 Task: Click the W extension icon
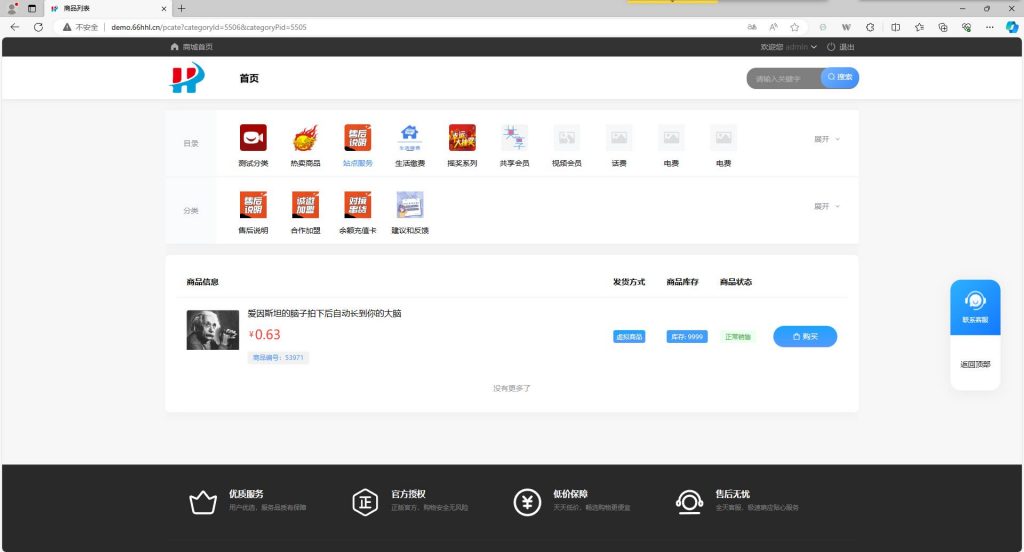pos(846,27)
